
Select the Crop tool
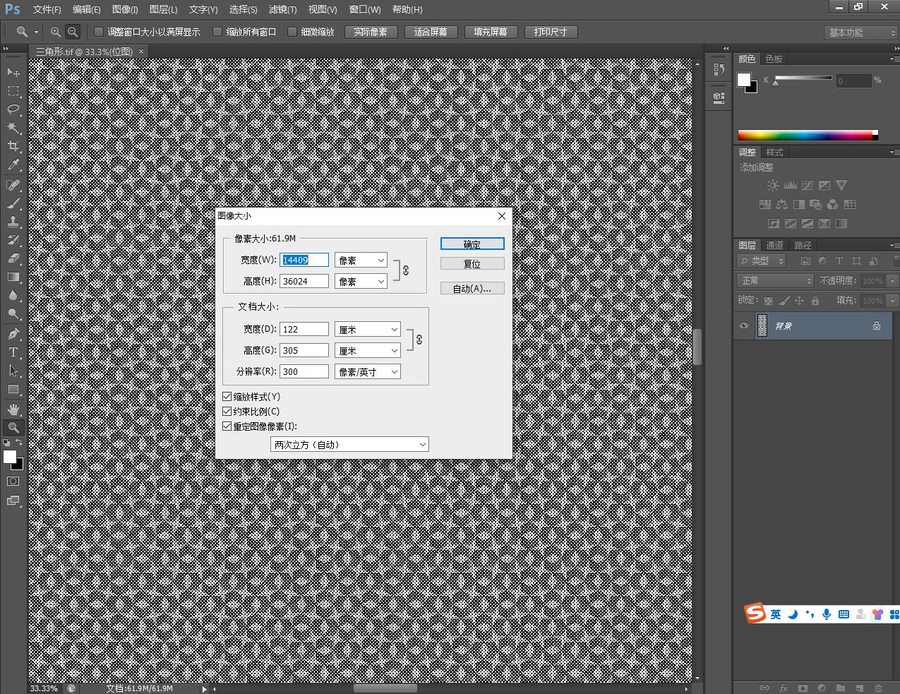13,146
